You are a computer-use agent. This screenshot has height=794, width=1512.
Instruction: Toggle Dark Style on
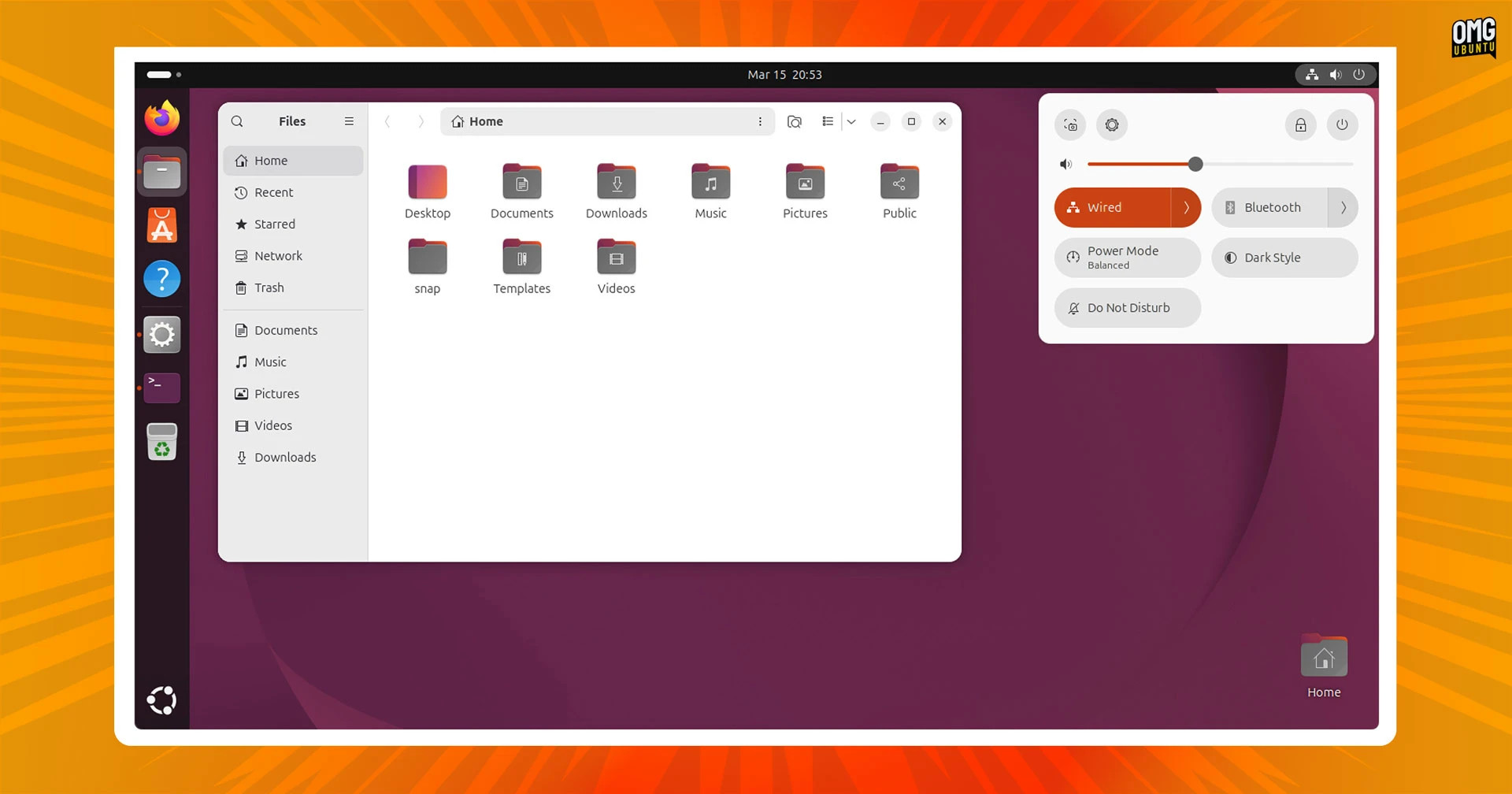tap(1284, 258)
